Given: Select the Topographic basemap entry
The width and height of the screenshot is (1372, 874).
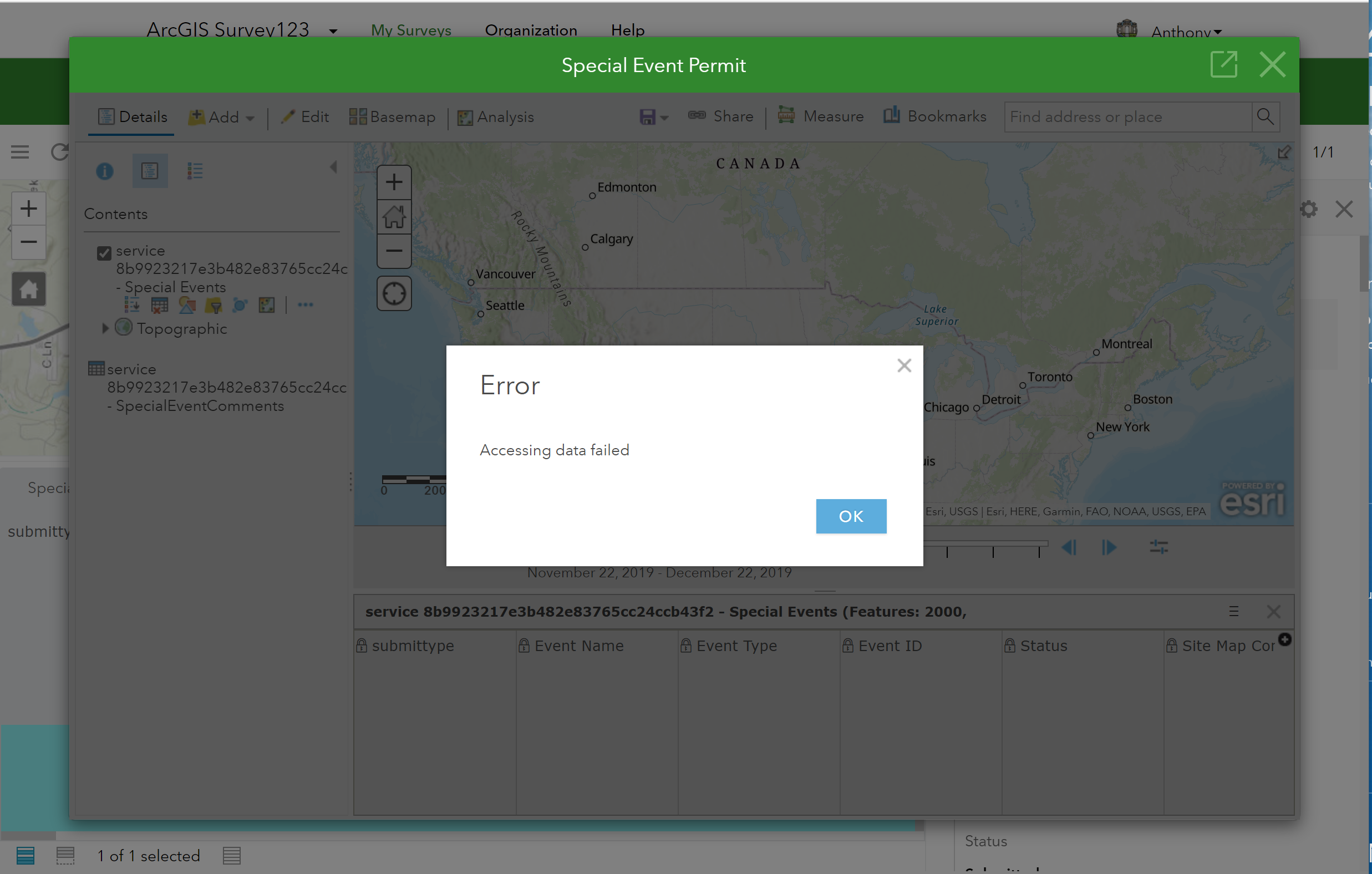Looking at the screenshot, I should pyautogui.click(x=182, y=329).
